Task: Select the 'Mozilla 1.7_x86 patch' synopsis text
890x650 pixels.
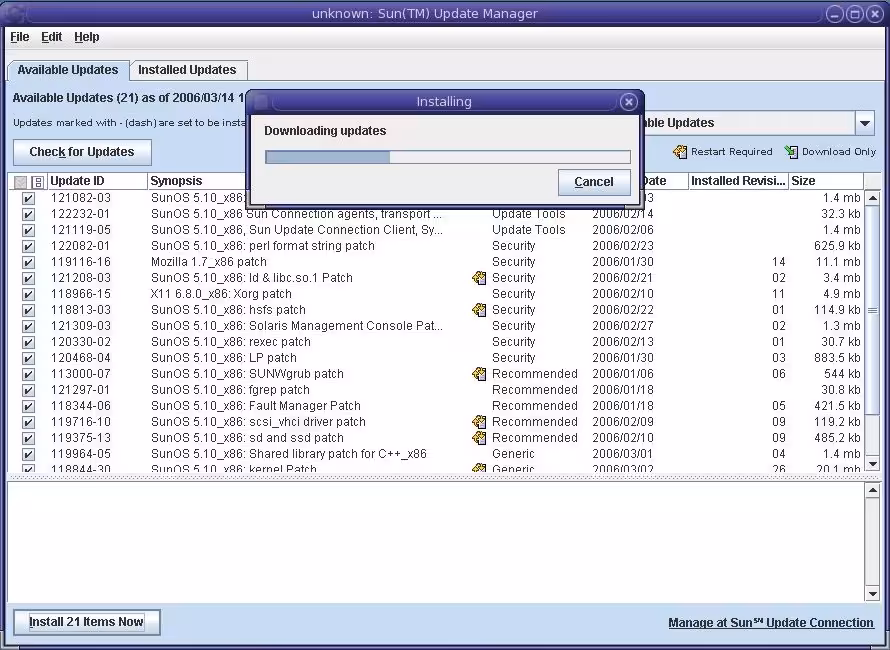Action: click(x=208, y=262)
